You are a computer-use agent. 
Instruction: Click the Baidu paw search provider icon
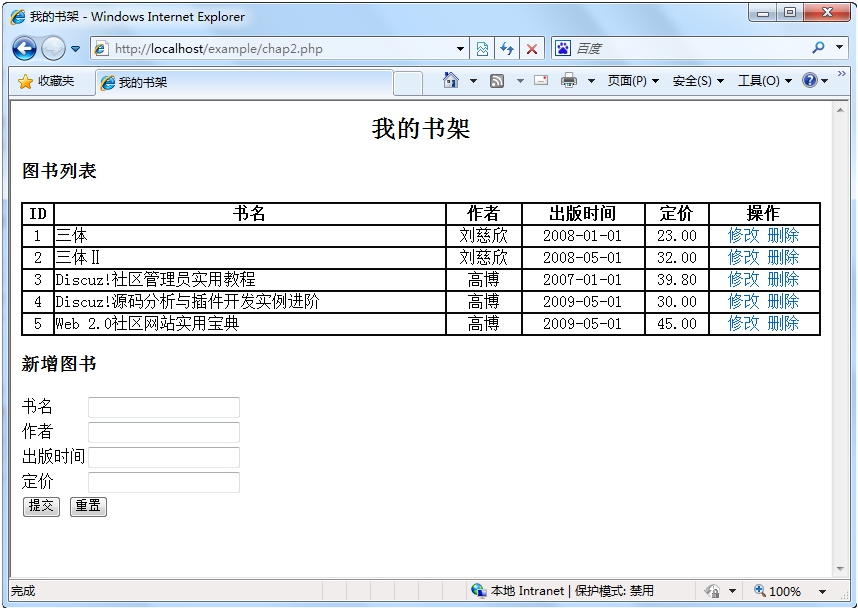(563, 48)
